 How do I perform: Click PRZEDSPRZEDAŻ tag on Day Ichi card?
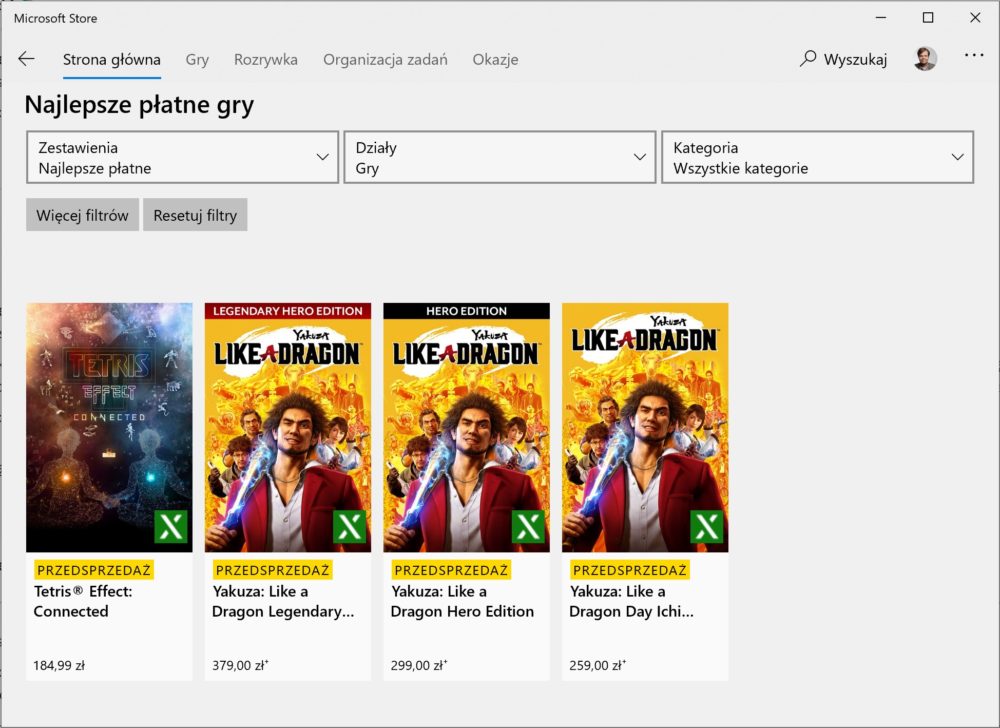click(629, 570)
